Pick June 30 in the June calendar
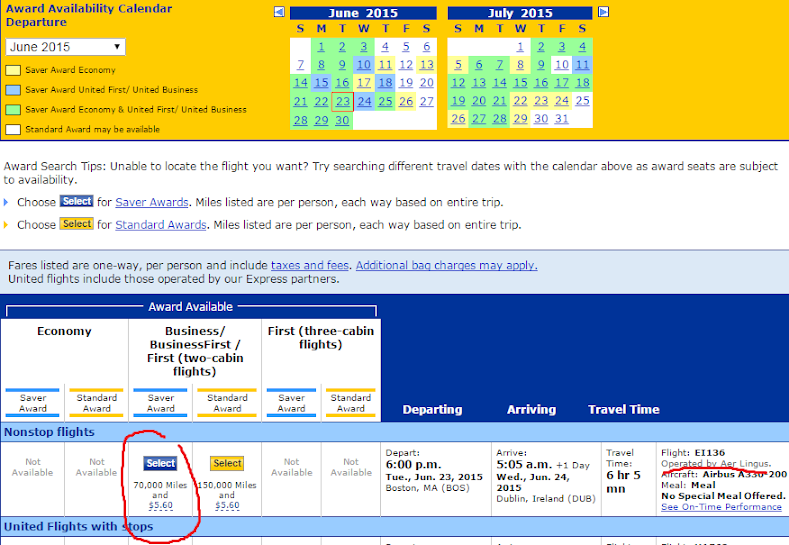The height and width of the screenshot is (545, 789). [x=342, y=120]
